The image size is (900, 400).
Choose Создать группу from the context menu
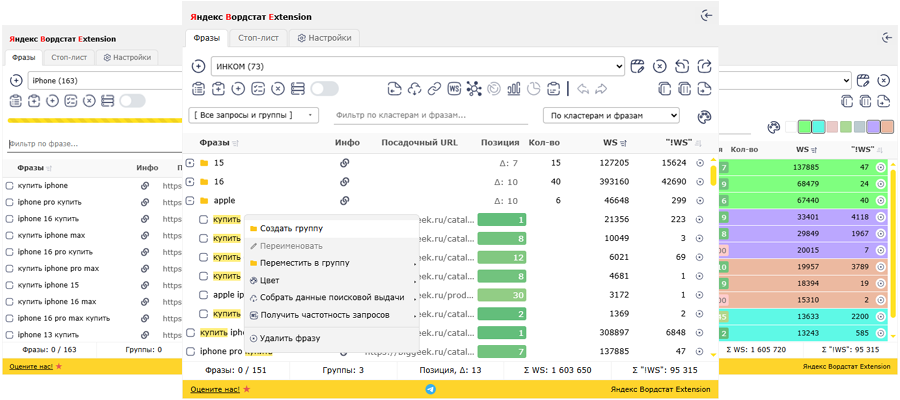point(332,228)
